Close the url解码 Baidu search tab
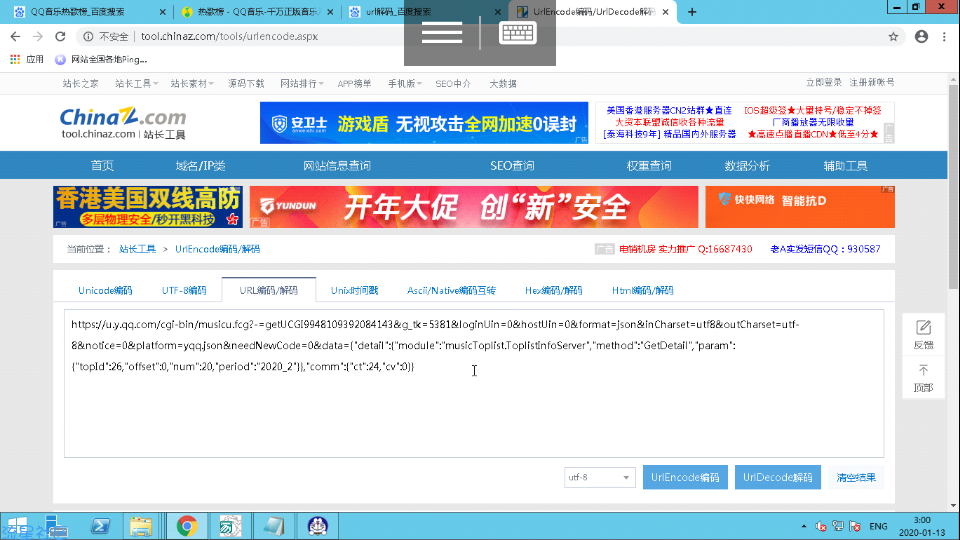The image size is (960, 540). [497, 12]
